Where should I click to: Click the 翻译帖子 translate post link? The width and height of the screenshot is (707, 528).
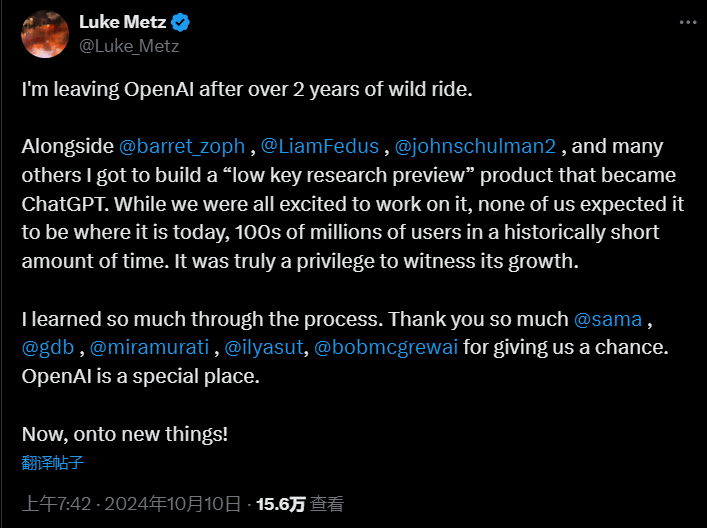[53, 463]
